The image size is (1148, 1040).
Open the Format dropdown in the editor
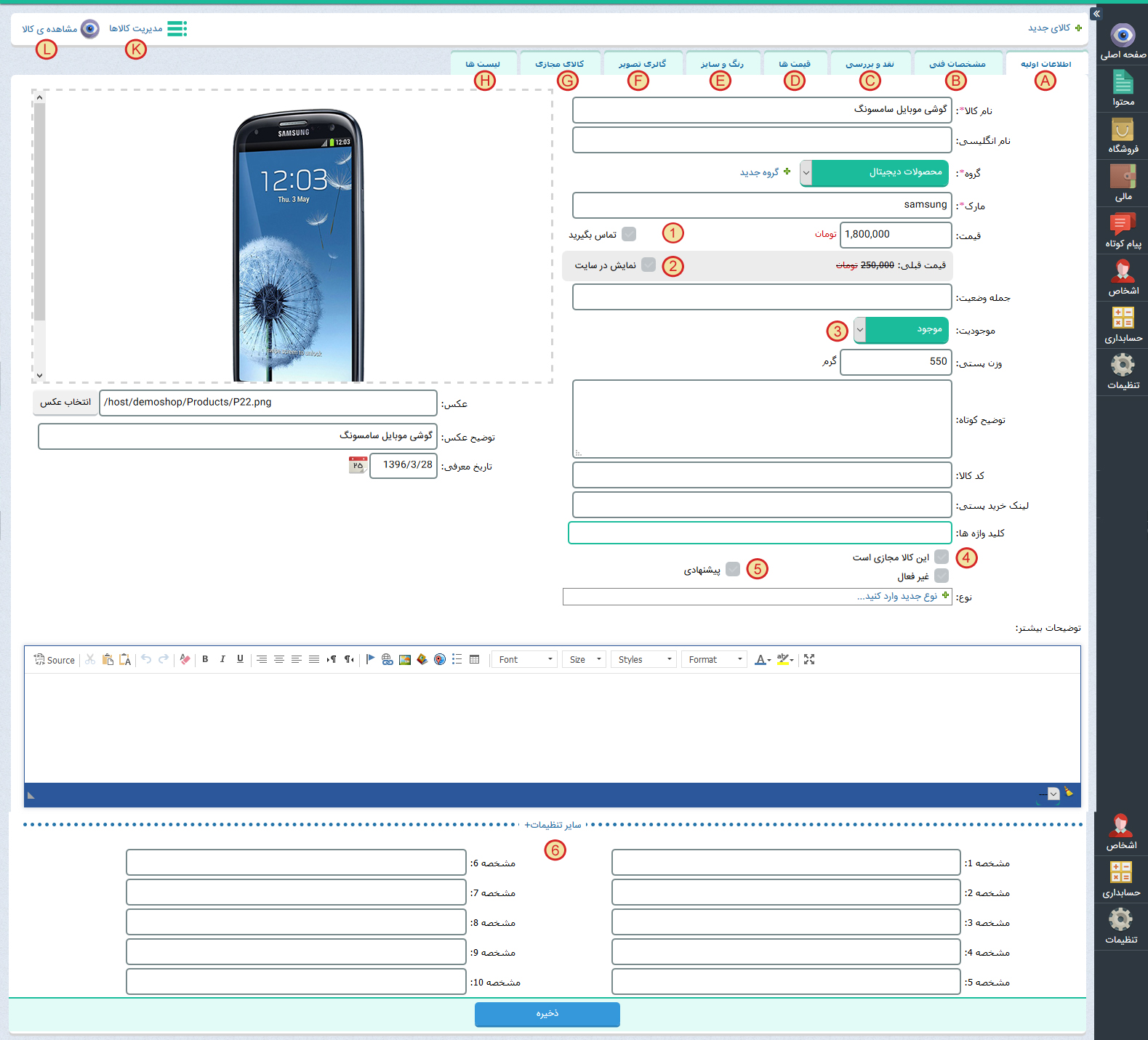(x=715, y=659)
